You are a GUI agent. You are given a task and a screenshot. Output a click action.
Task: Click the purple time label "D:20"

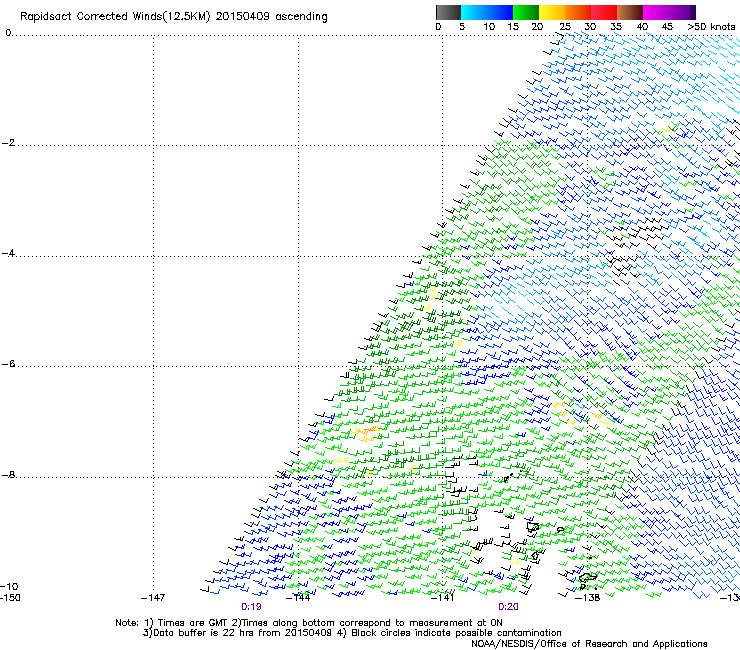[508, 607]
